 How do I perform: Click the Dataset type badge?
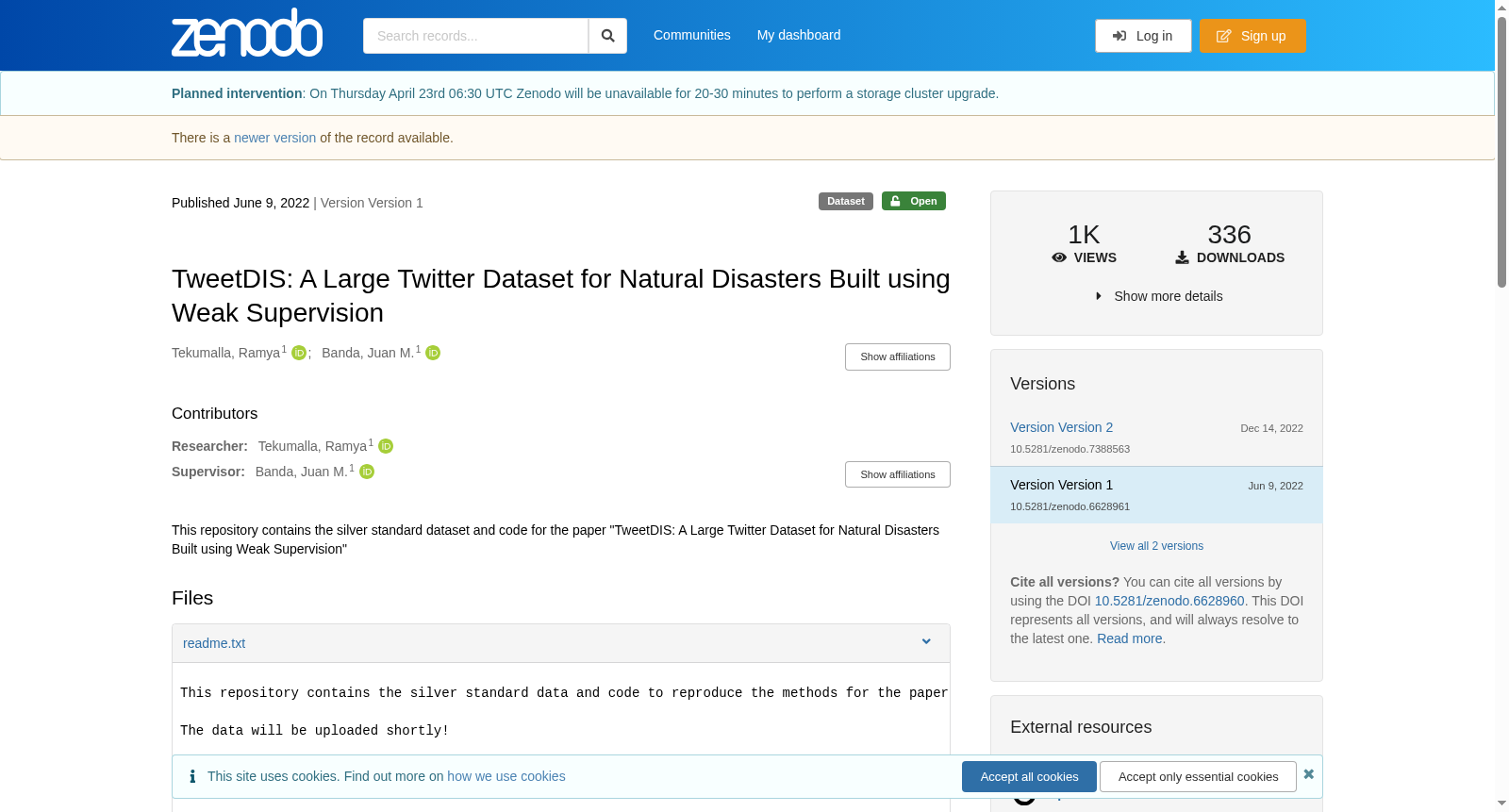click(x=846, y=201)
